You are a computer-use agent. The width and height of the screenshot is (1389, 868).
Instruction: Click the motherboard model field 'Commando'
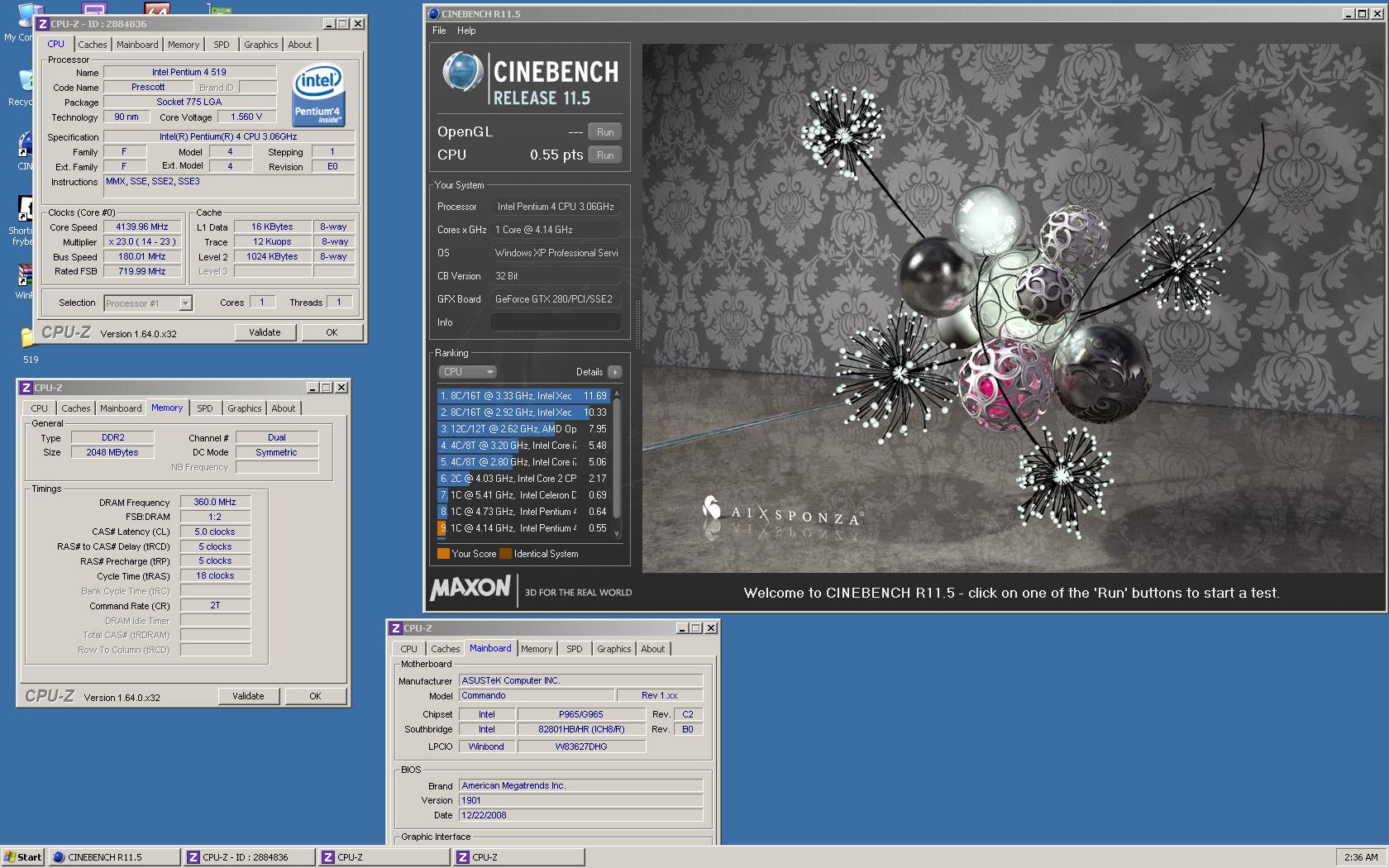click(537, 695)
